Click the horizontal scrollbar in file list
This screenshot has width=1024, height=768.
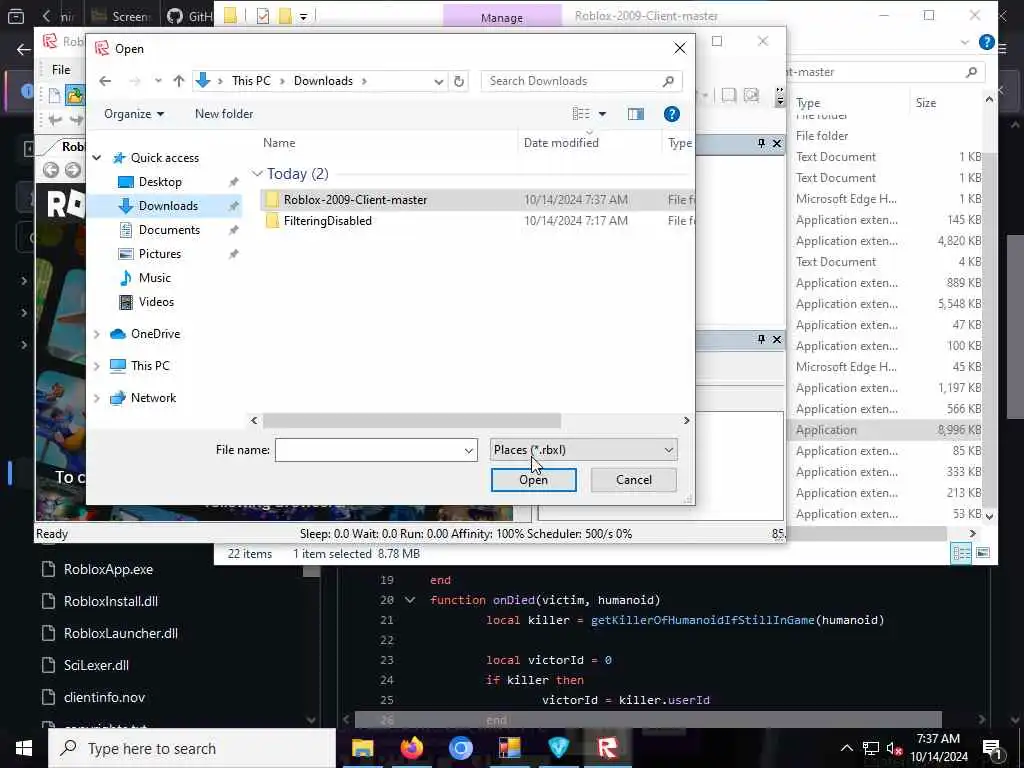pyautogui.click(x=411, y=421)
